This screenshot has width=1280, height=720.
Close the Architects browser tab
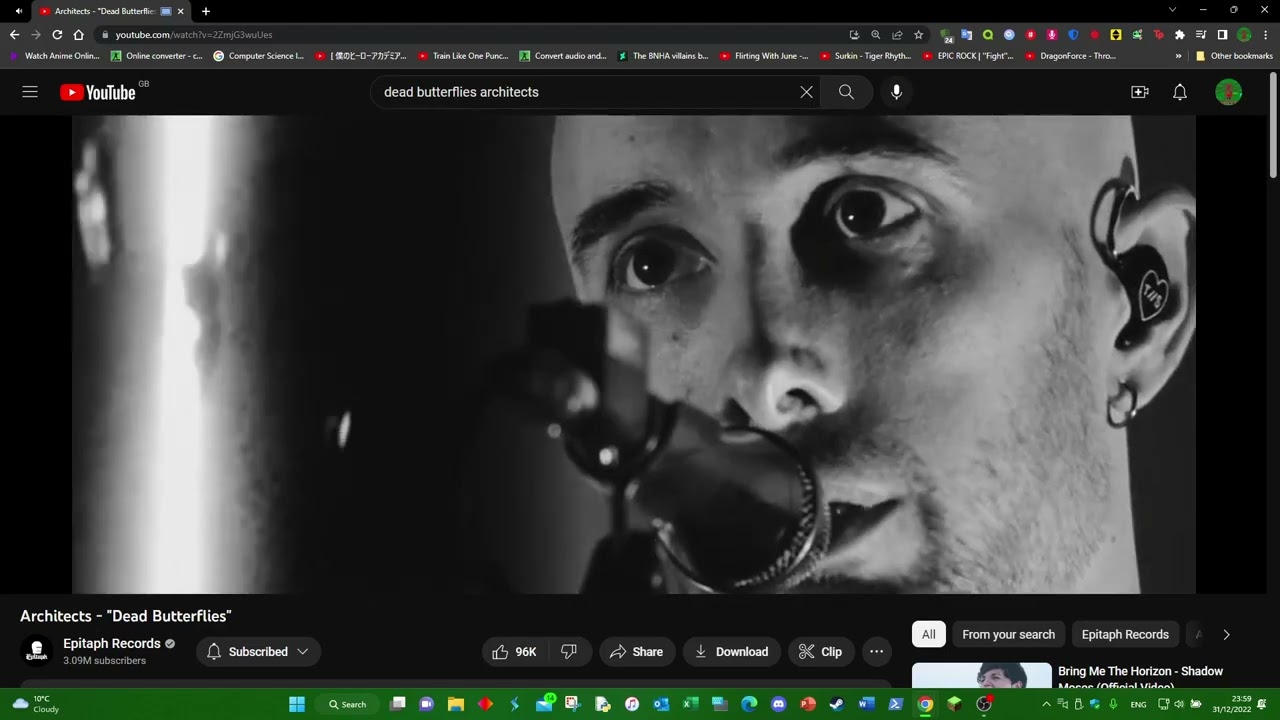click(x=180, y=11)
